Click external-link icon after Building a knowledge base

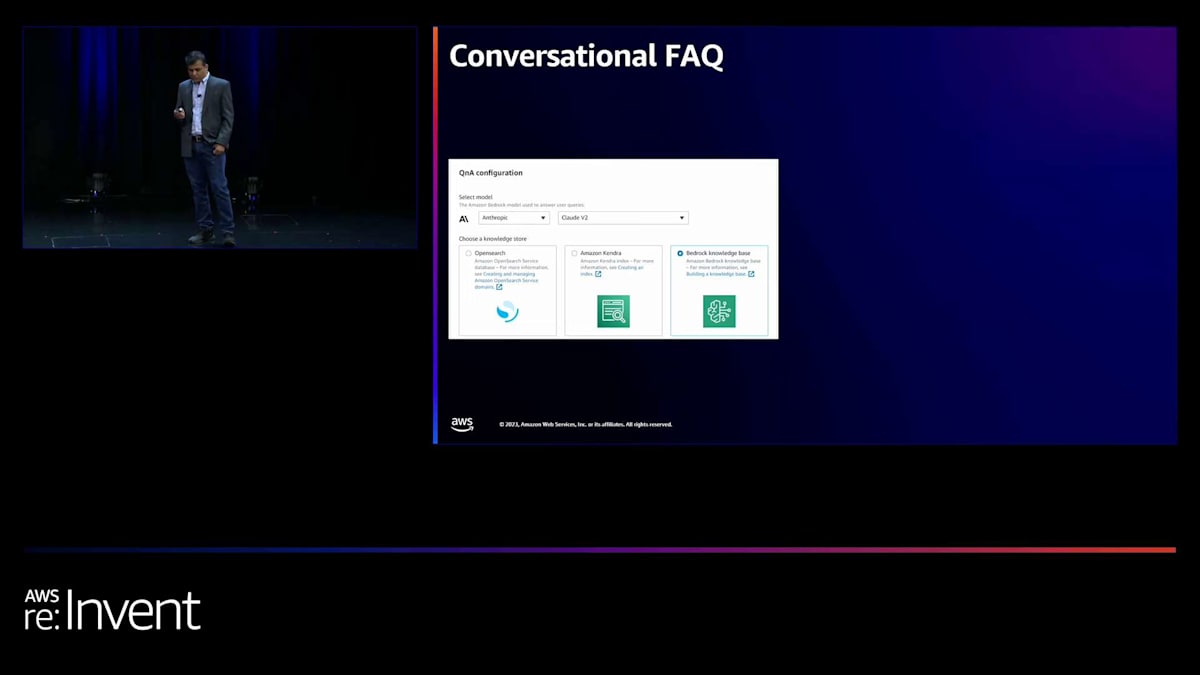[751, 274]
